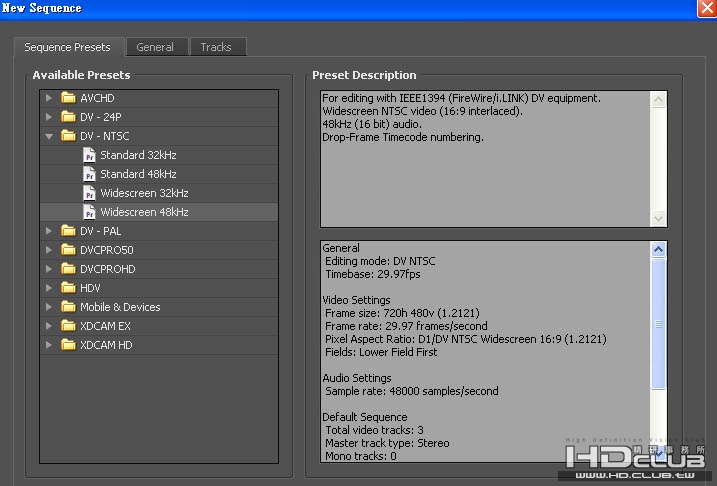Click the Mobile & Devices folder icon
Screen dimensions: 717x486
(x=68, y=307)
